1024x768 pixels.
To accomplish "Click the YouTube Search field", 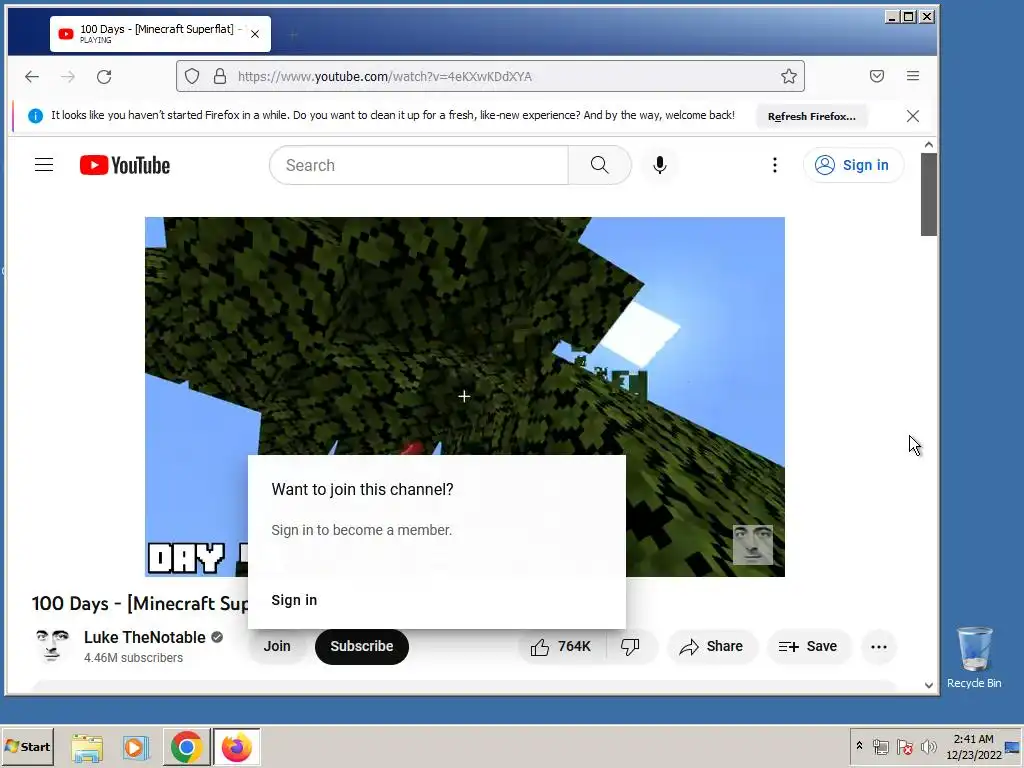I will tap(419, 165).
